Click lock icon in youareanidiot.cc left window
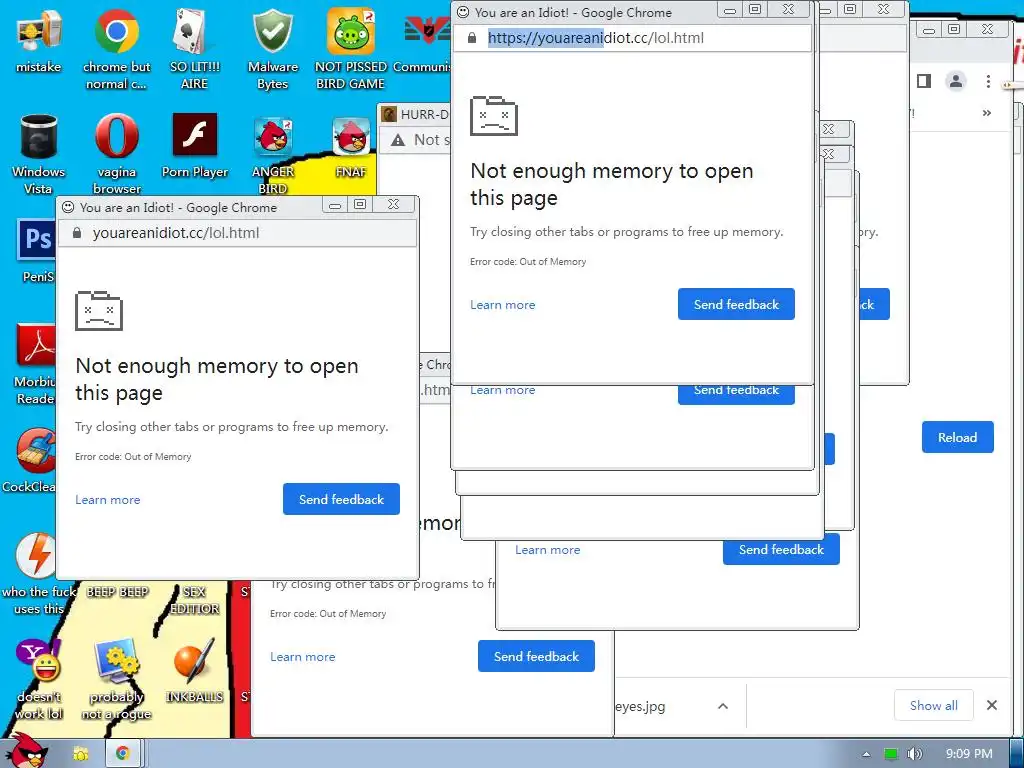This screenshot has width=1024, height=768. (x=77, y=233)
